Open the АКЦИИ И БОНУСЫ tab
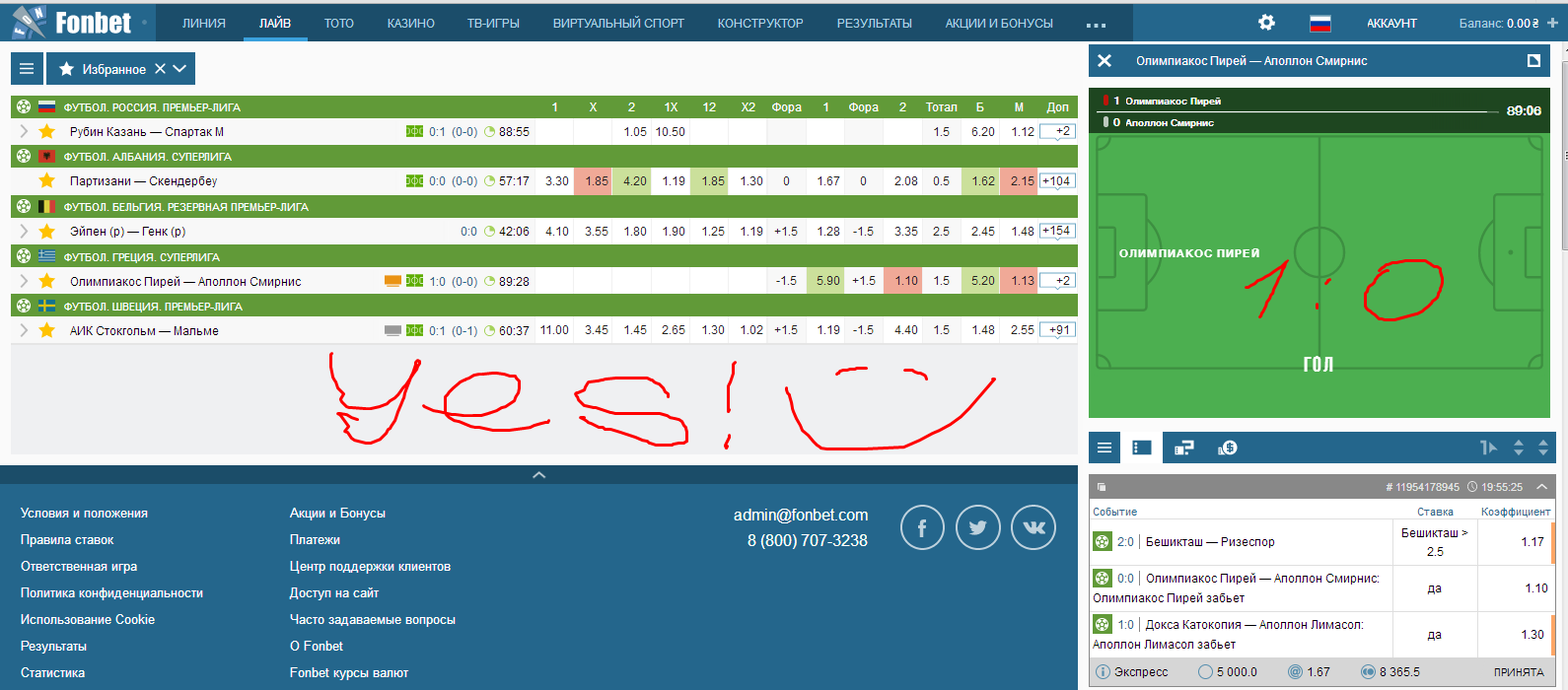The width and height of the screenshot is (1568, 690). pyautogui.click(x=999, y=23)
